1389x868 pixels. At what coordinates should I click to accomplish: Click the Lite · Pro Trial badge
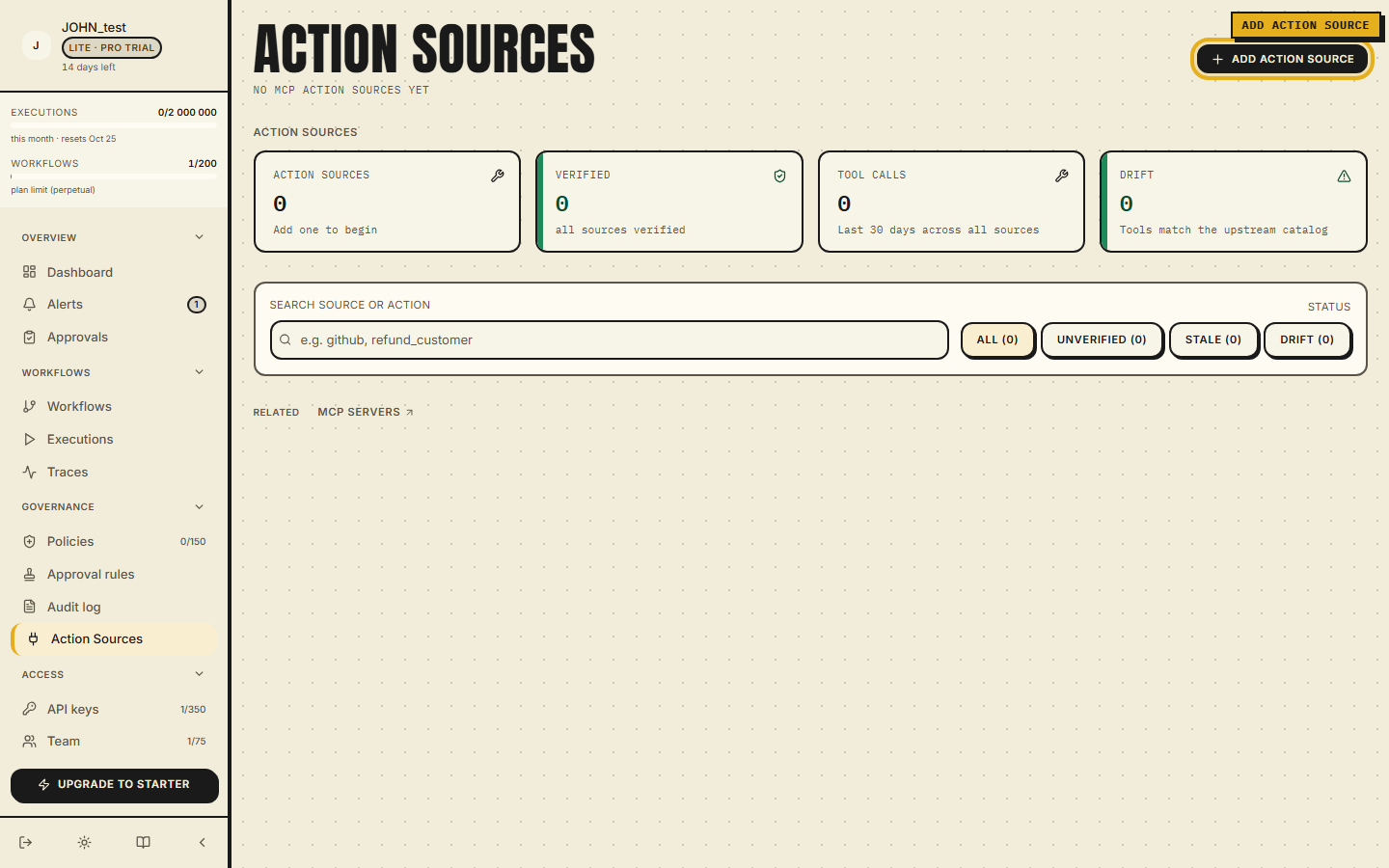coord(112,47)
